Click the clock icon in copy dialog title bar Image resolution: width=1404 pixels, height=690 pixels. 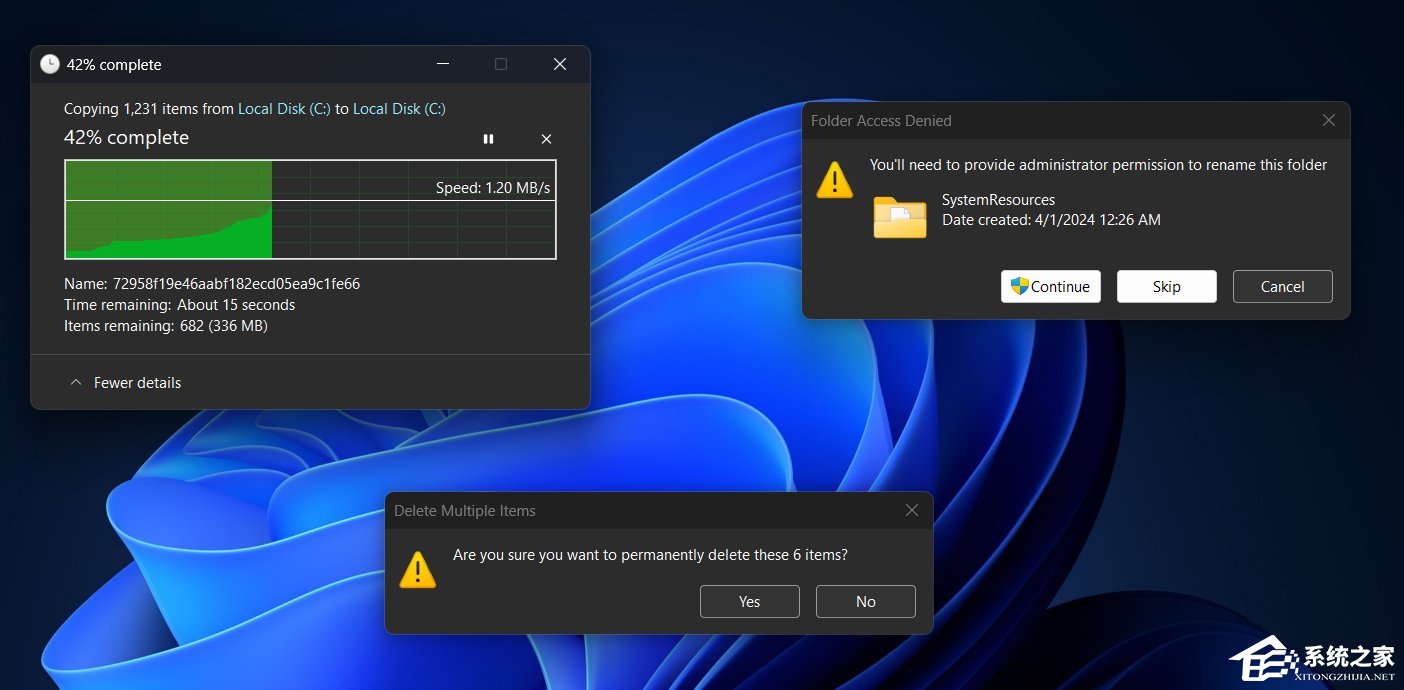click(50, 64)
